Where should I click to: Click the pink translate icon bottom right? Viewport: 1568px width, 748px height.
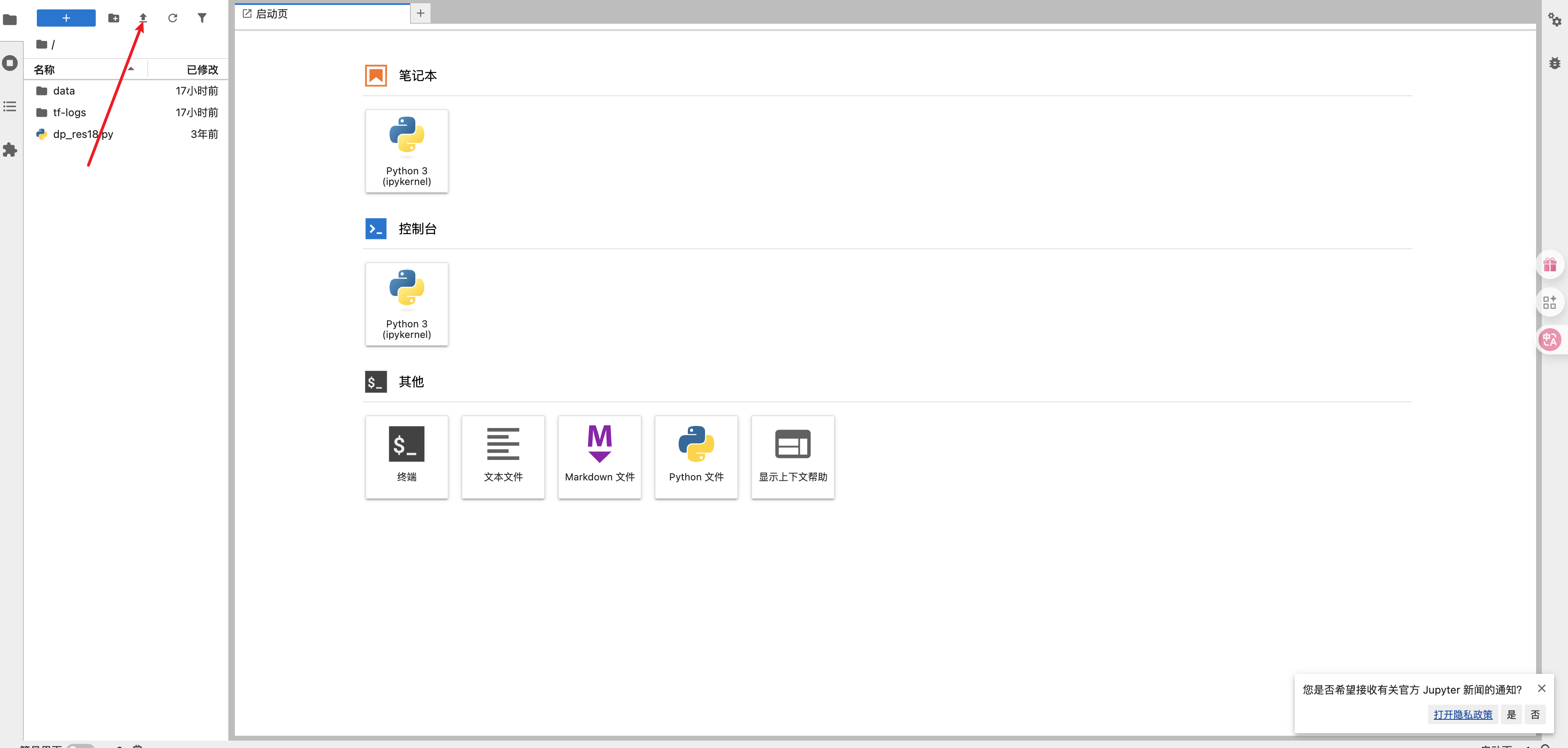(1550, 340)
